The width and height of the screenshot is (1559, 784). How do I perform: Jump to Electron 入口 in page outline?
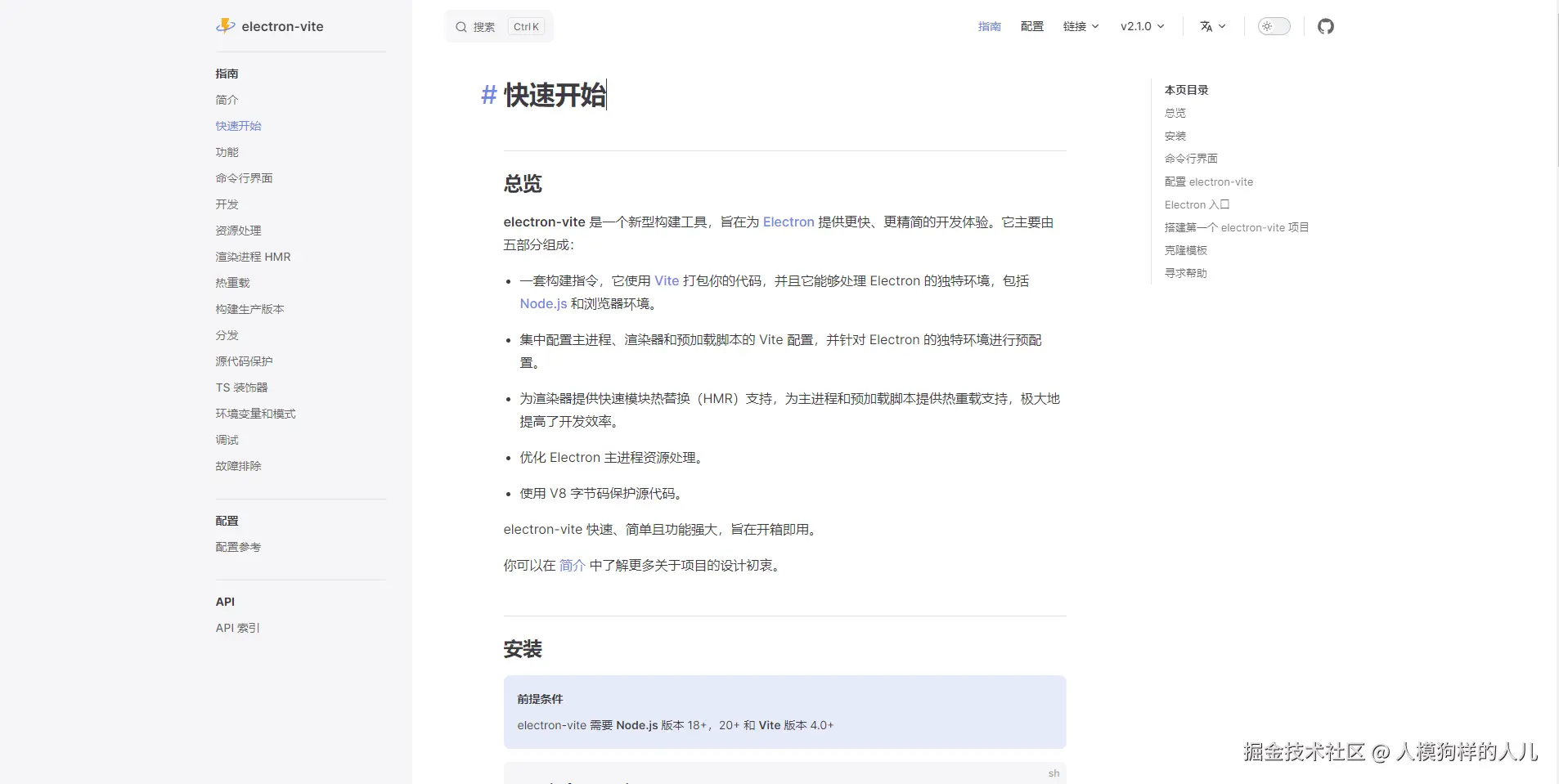pyautogui.click(x=1197, y=204)
